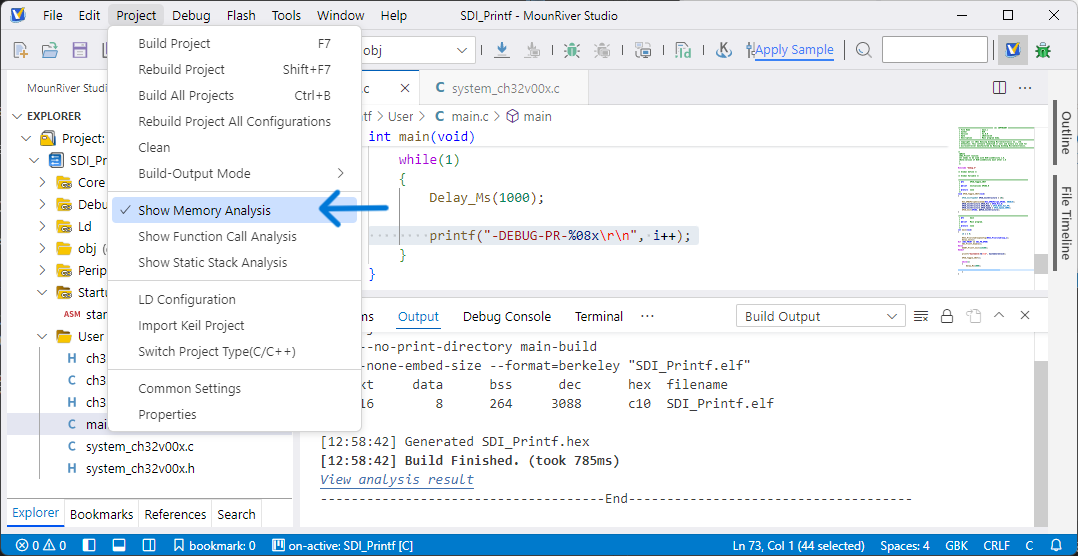Viewport: 1078px width, 556px height.
Task: Switch to the system_ch32v00x.c editor tab
Action: pyautogui.click(x=502, y=88)
